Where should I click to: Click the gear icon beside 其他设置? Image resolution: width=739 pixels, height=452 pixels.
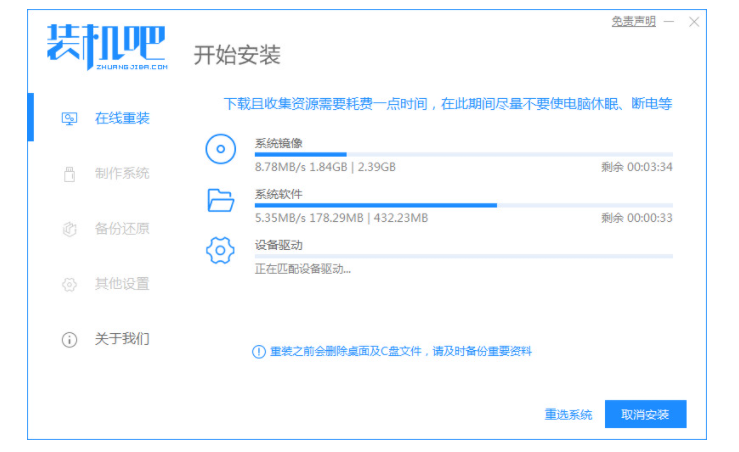click(69, 284)
